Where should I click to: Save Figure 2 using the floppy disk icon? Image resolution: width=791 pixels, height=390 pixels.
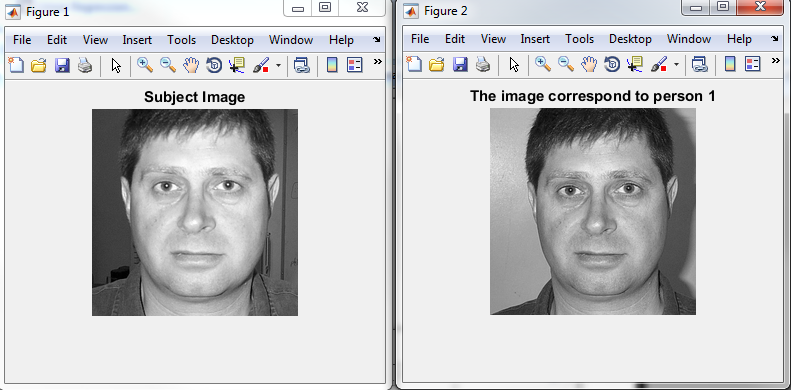pos(460,64)
